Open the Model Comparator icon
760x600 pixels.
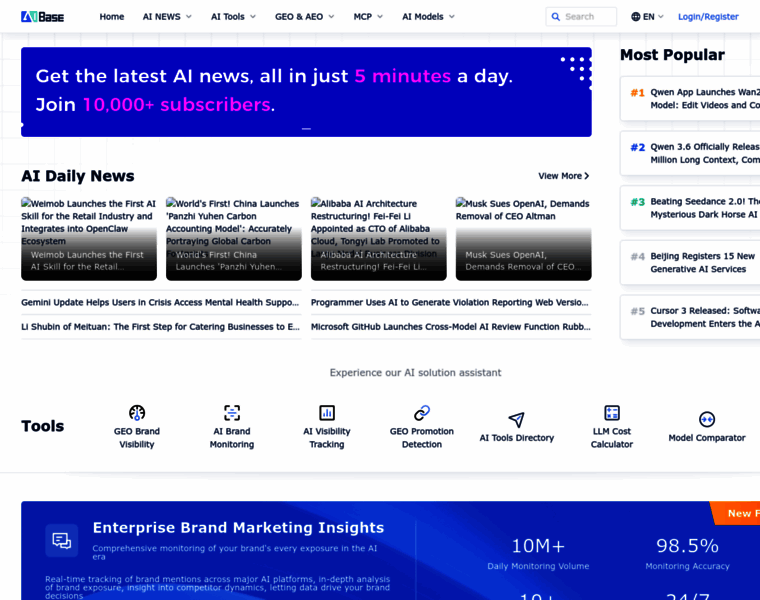point(707,419)
